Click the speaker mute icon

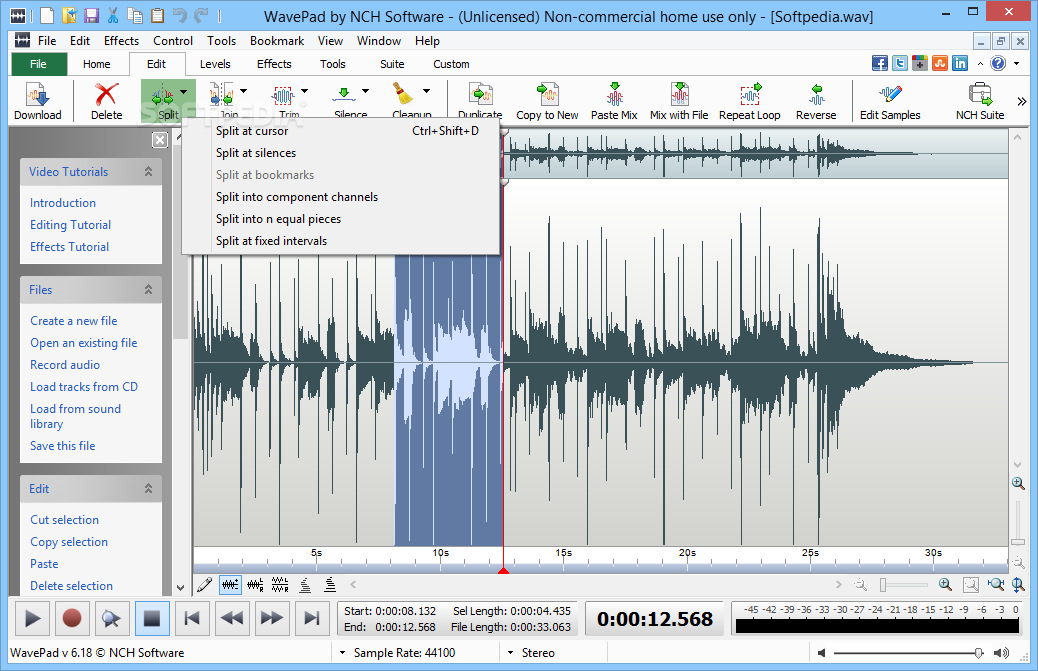[822, 653]
